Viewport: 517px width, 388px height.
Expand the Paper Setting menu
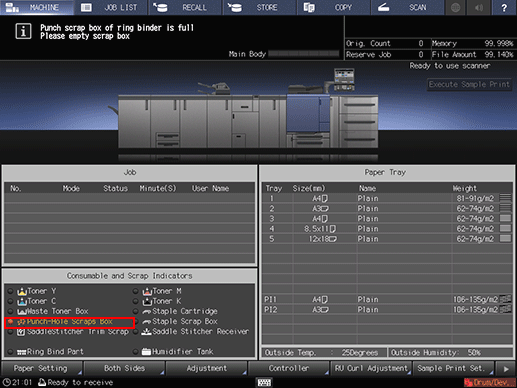tap(41, 368)
